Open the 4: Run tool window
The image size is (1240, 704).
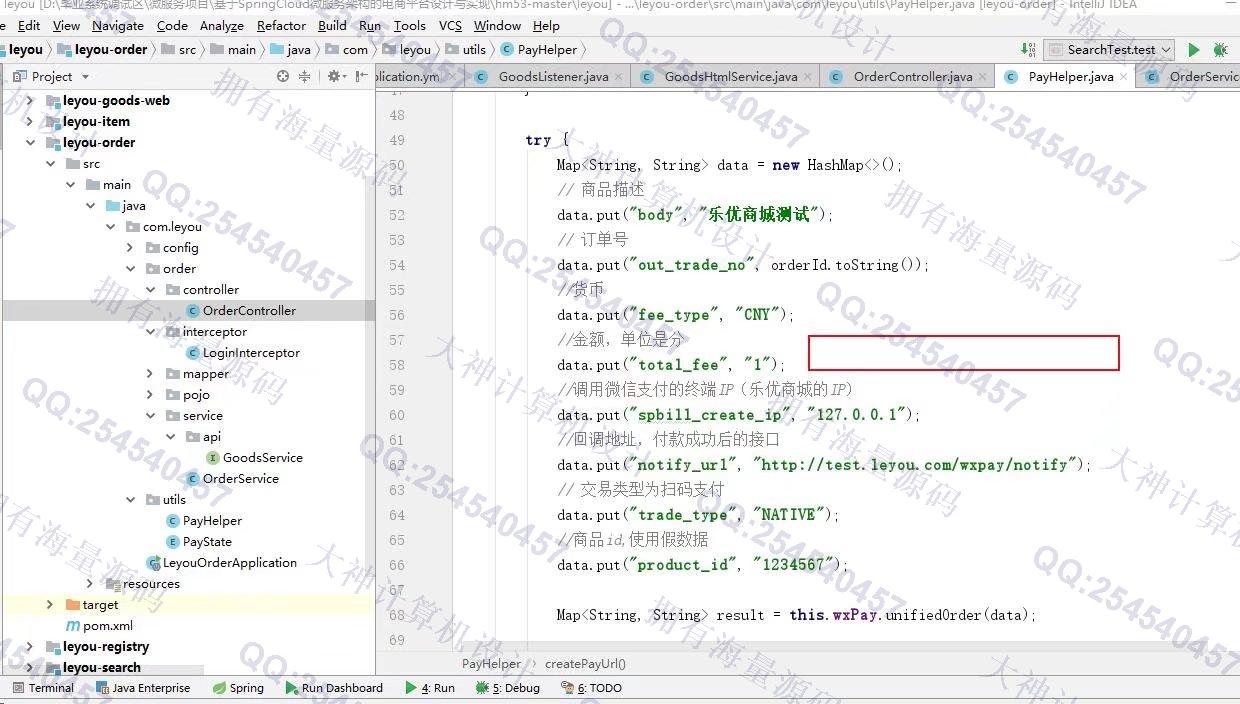[x=430, y=688]
